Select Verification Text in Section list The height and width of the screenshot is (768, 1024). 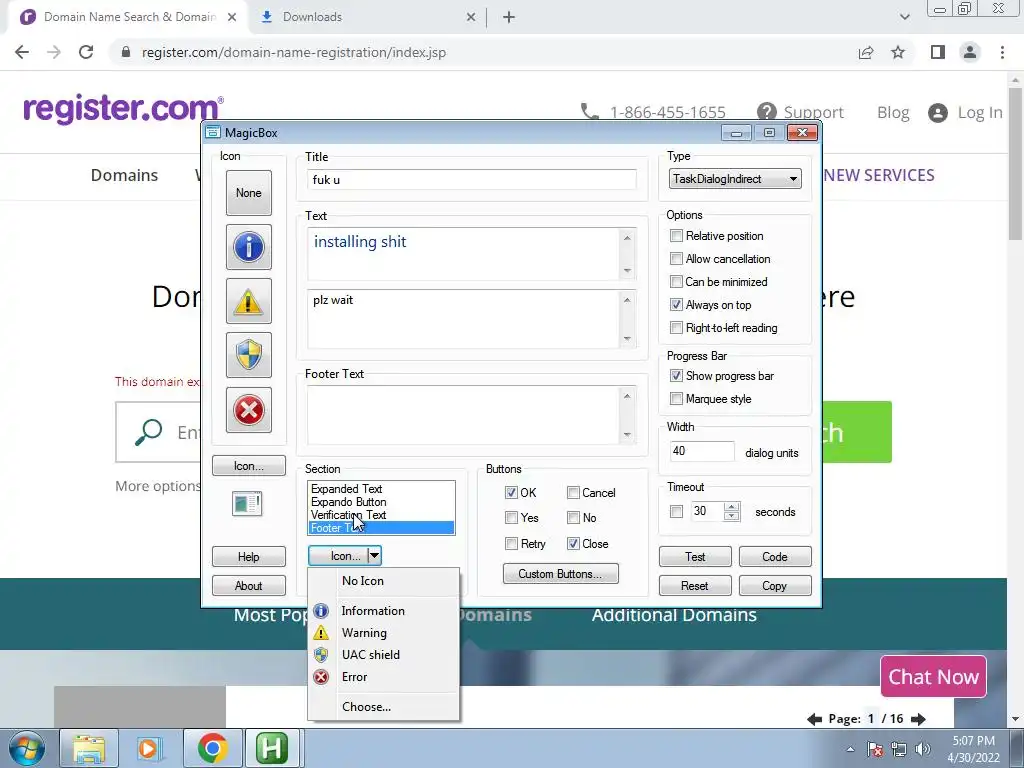click(381, 515)
